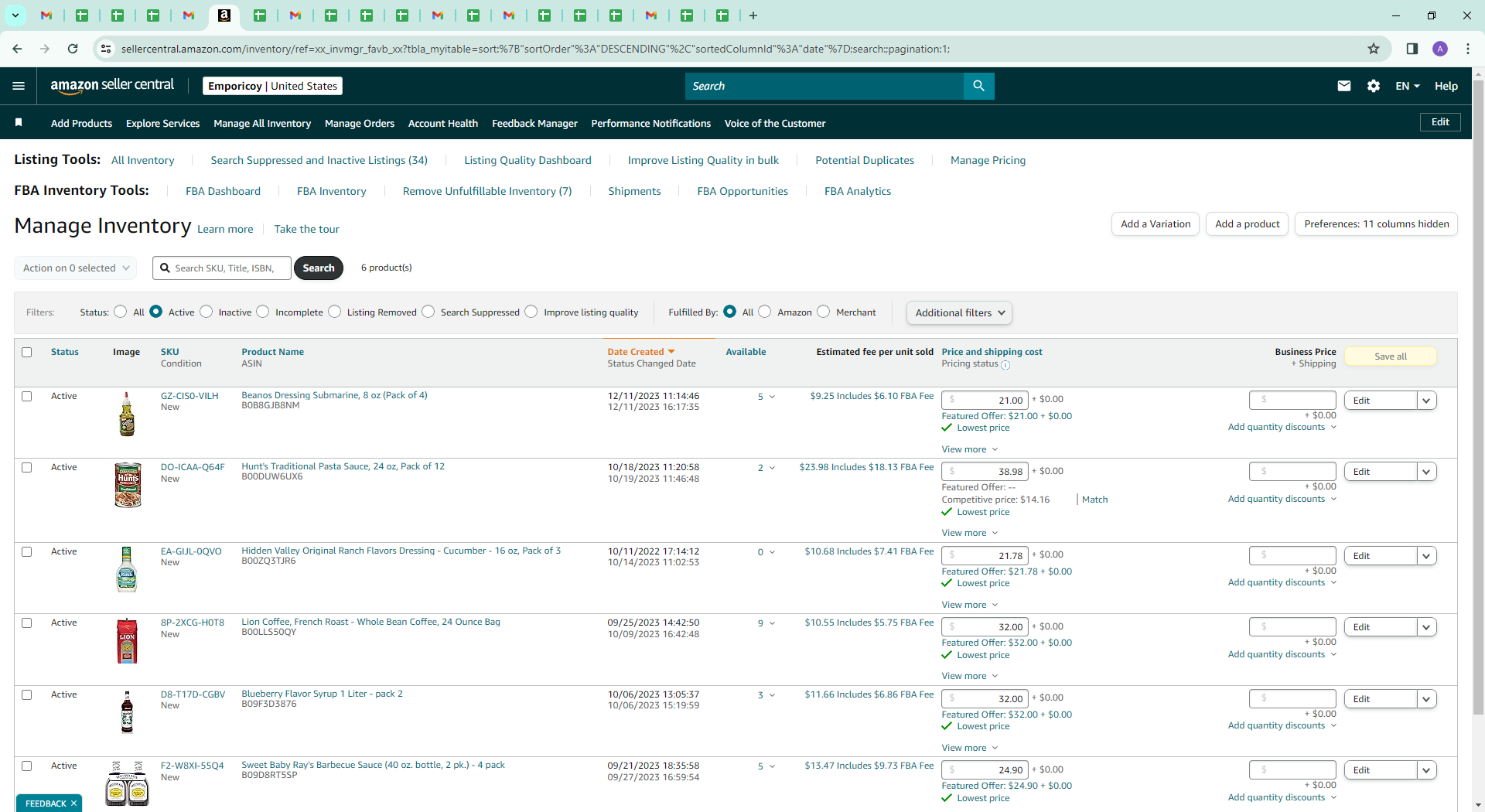Focus the Search SKU, Title, ISBN field
Screen dimensions: 1485x812
[222, 268]
